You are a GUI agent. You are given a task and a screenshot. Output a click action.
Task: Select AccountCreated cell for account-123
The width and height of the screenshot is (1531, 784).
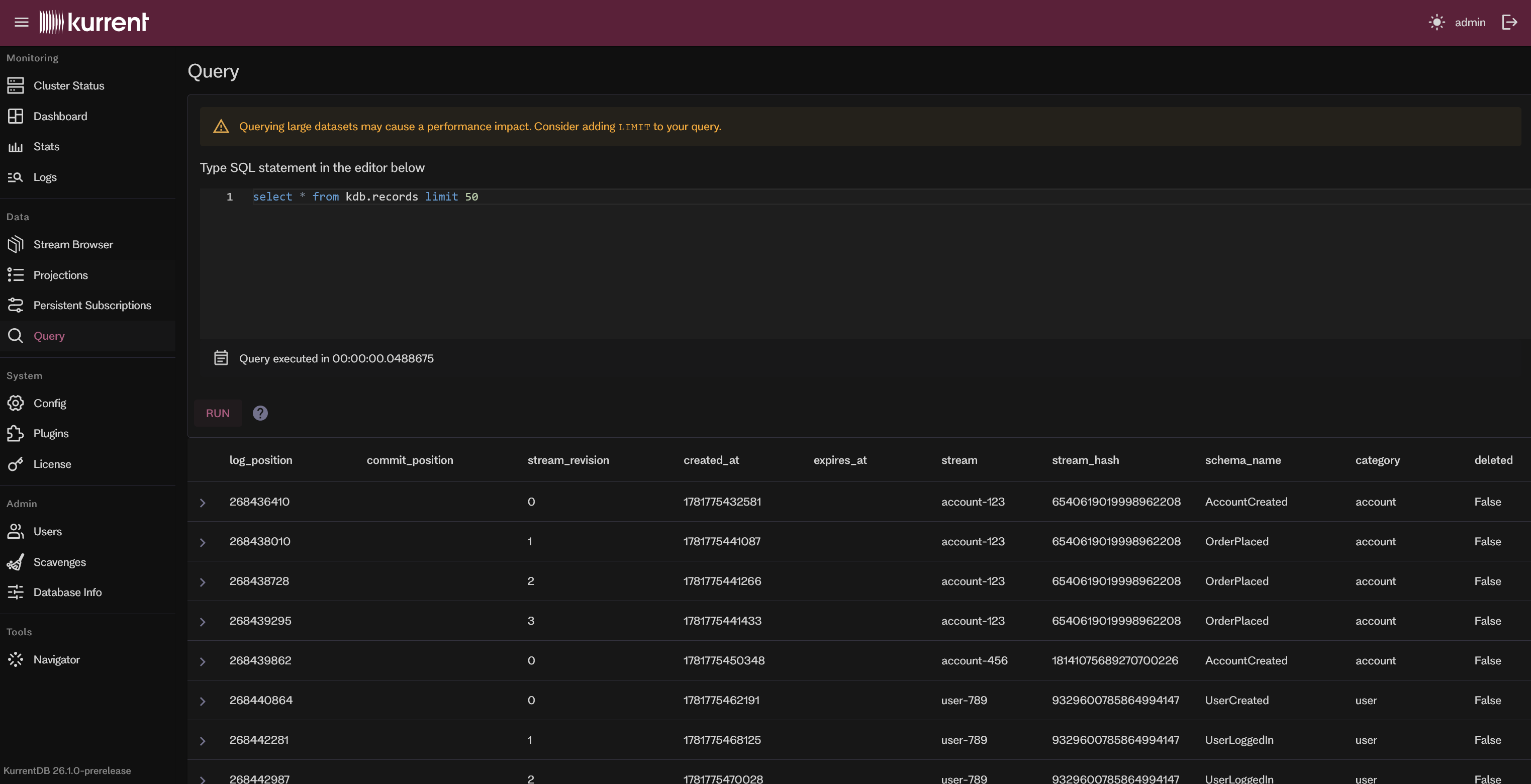(x=1246, y=502)
